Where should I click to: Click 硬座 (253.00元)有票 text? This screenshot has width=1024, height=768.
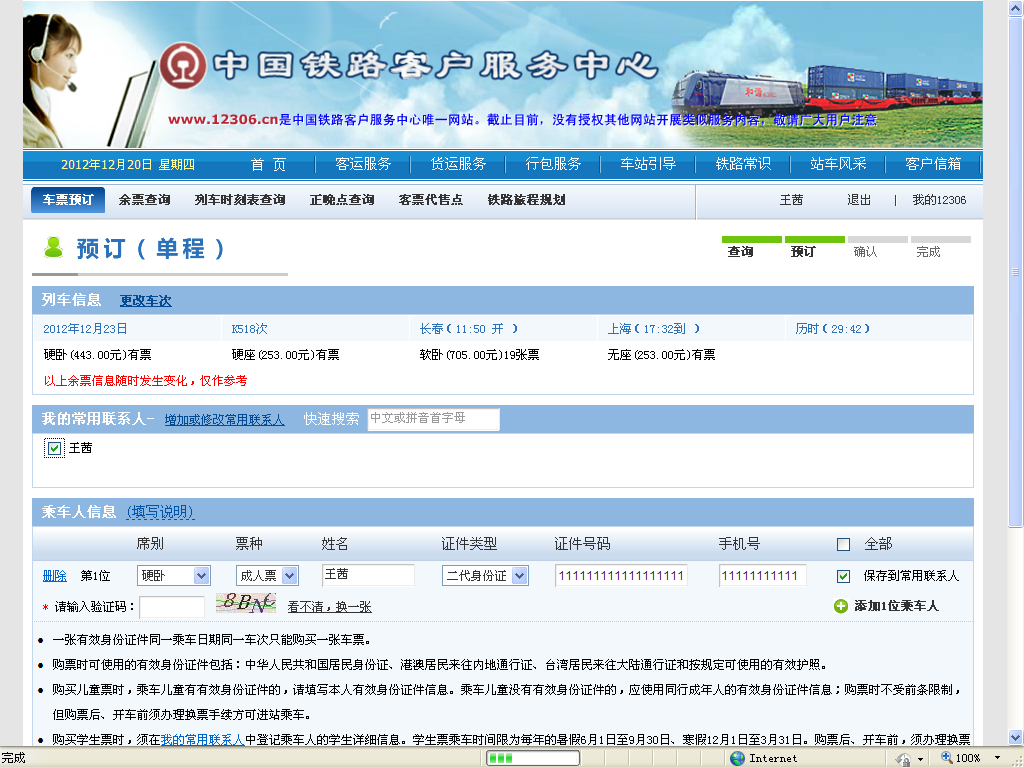coord(285,355)
